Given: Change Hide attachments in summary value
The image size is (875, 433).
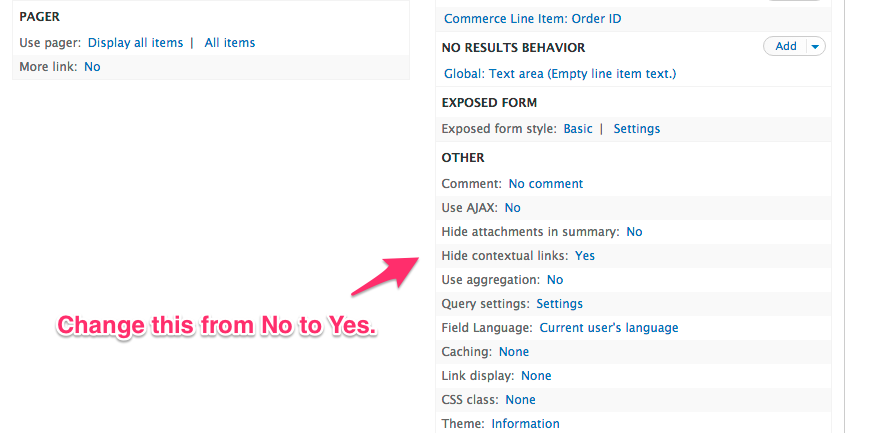Looking at the screenshot, I should coord(634,232).
